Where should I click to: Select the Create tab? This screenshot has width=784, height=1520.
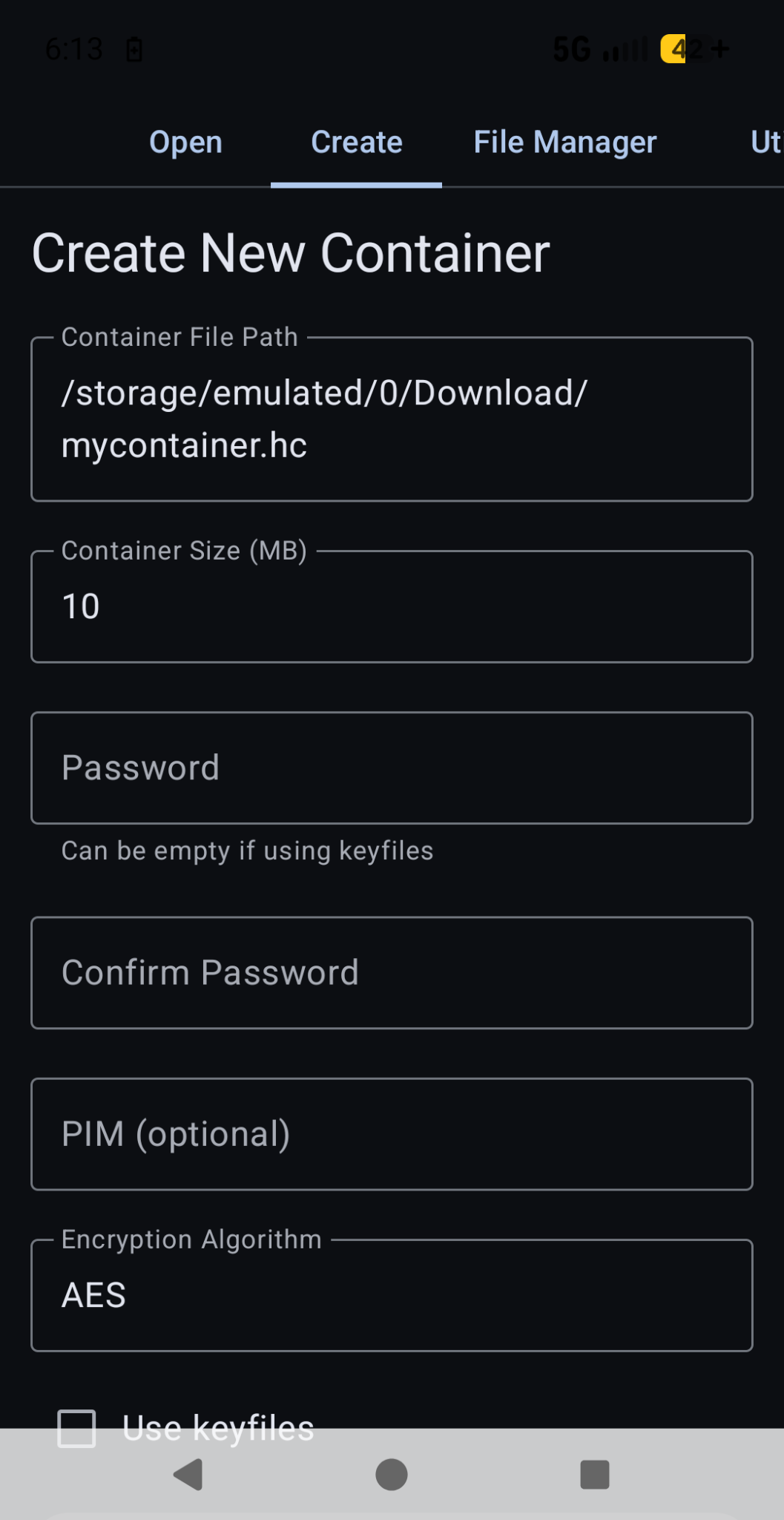click(x=357, y=142)
